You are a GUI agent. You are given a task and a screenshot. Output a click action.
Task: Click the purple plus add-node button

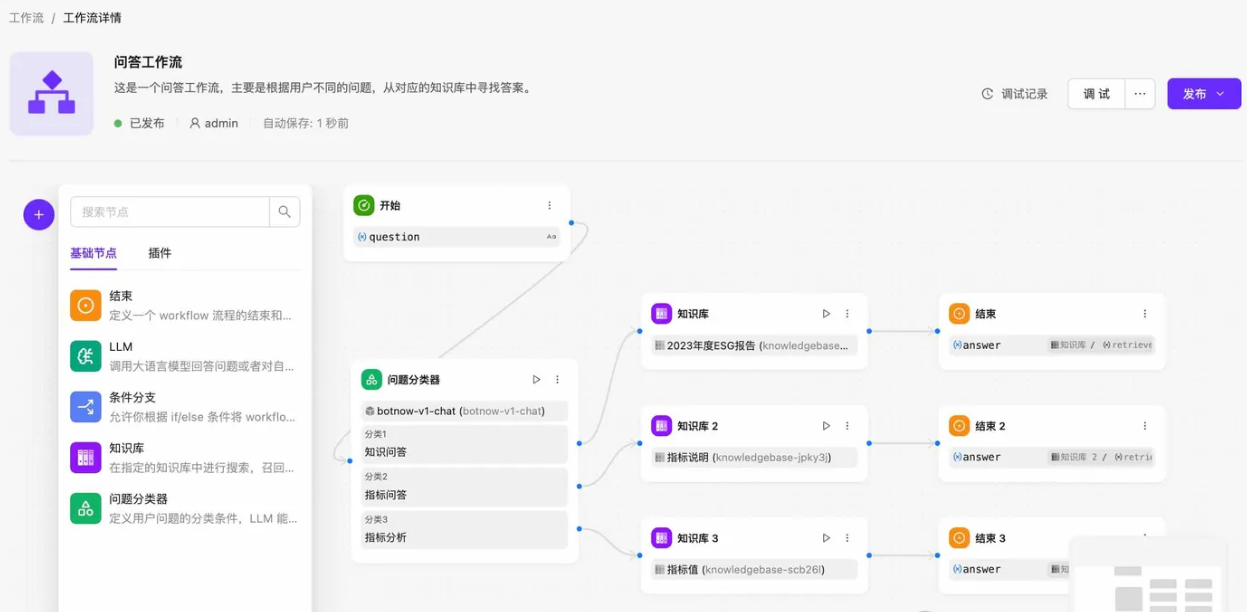click(39, 214)
